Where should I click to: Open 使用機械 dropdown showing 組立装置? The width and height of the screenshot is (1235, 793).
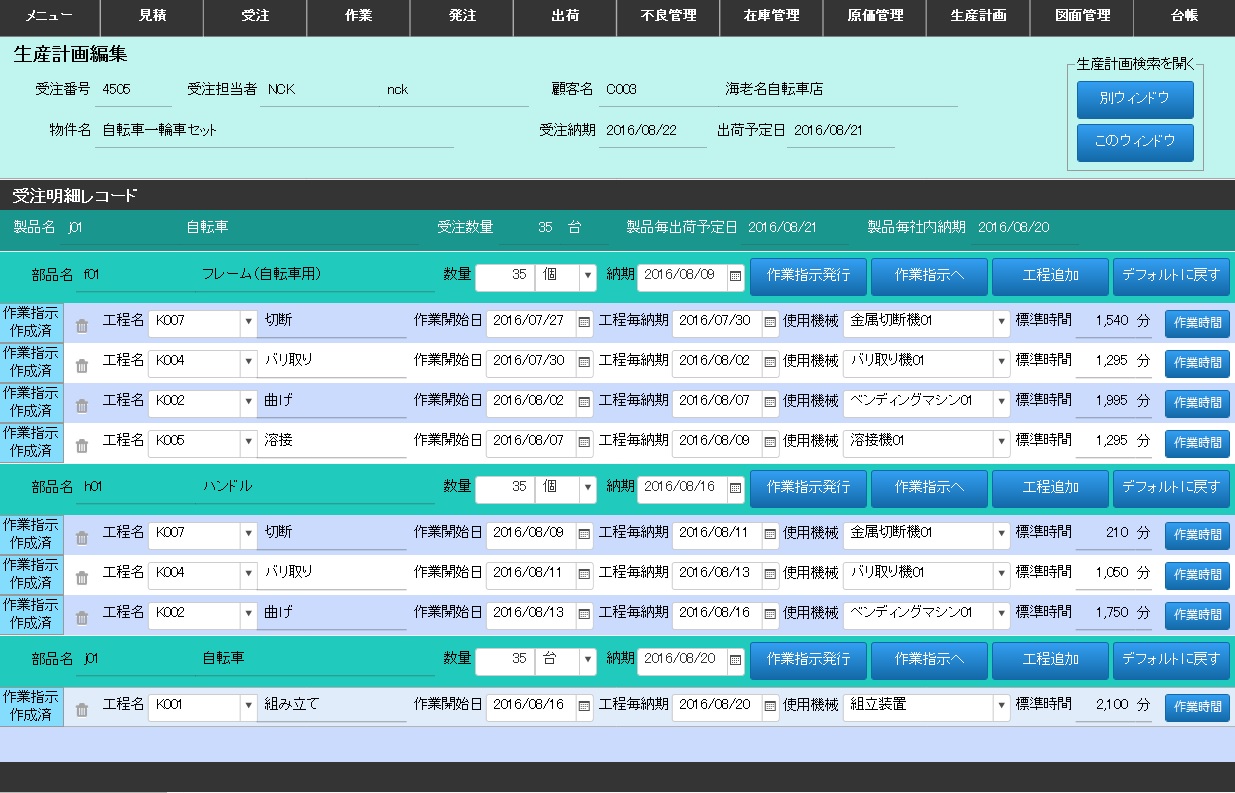pyautogui.click(x=1002, y=705)
